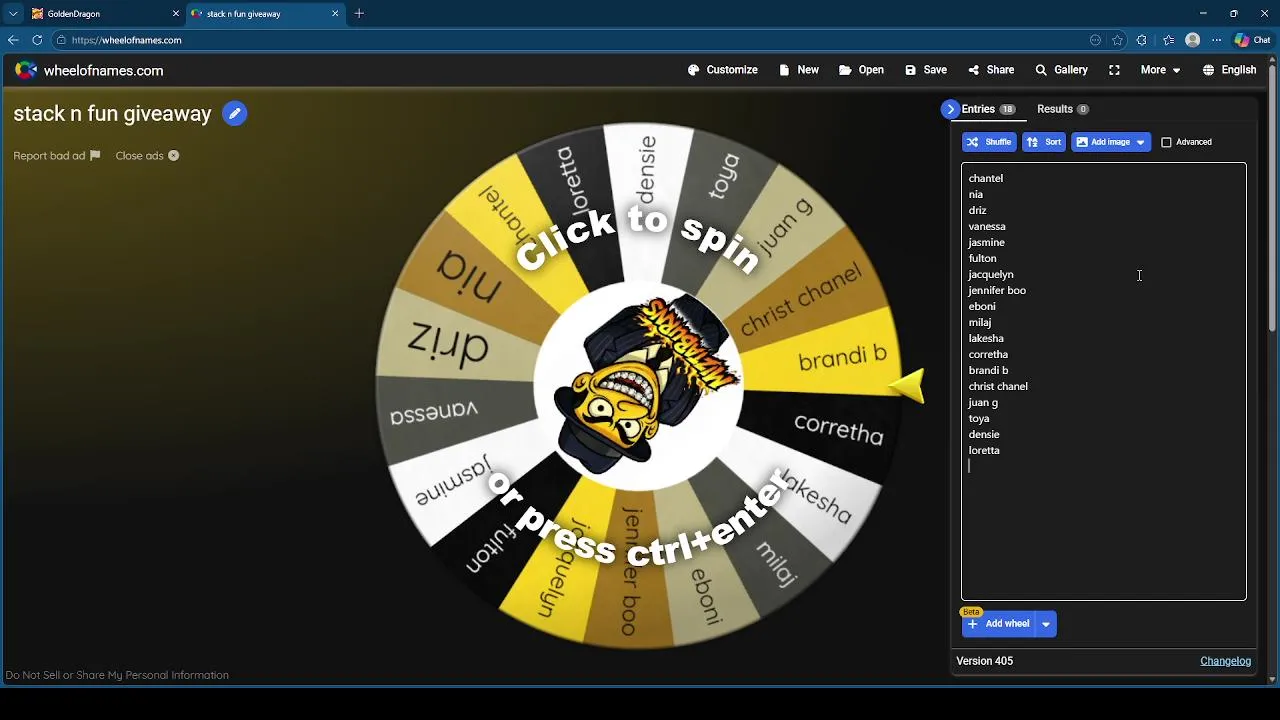Click the 'juan g' entry in the list
The image size is (1280, 720).
pos(982,402)
